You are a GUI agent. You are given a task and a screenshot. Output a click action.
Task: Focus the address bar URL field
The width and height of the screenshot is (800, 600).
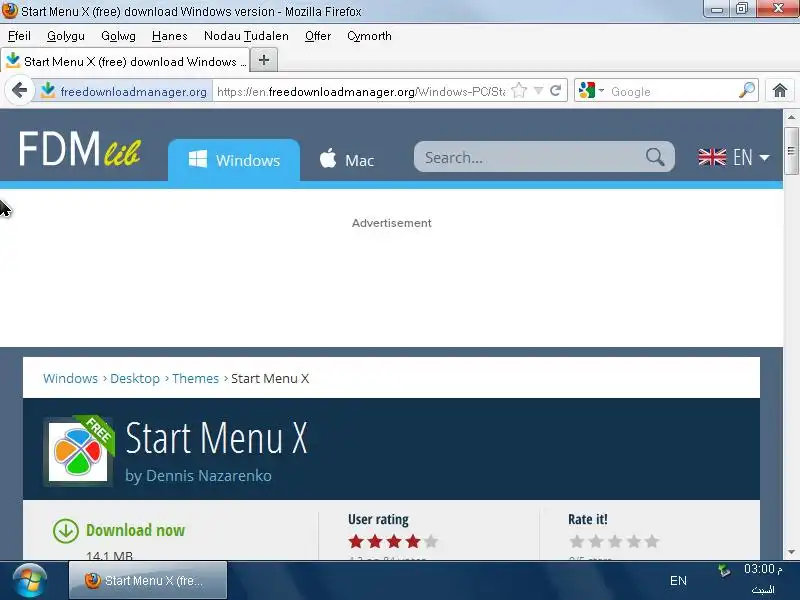point(361,91)
